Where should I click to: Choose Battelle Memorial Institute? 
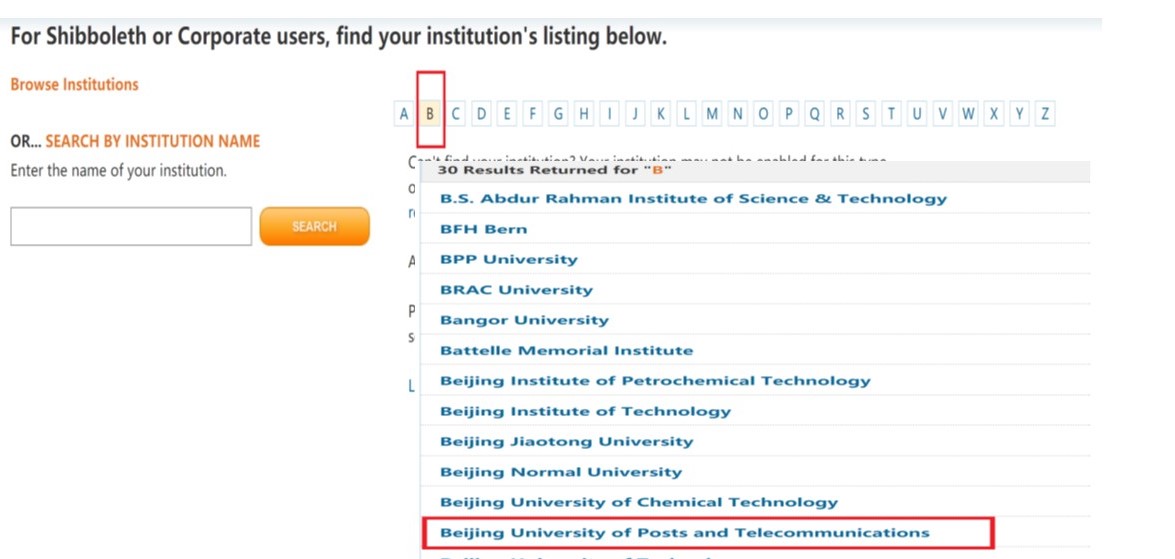(x=566, y=351)
